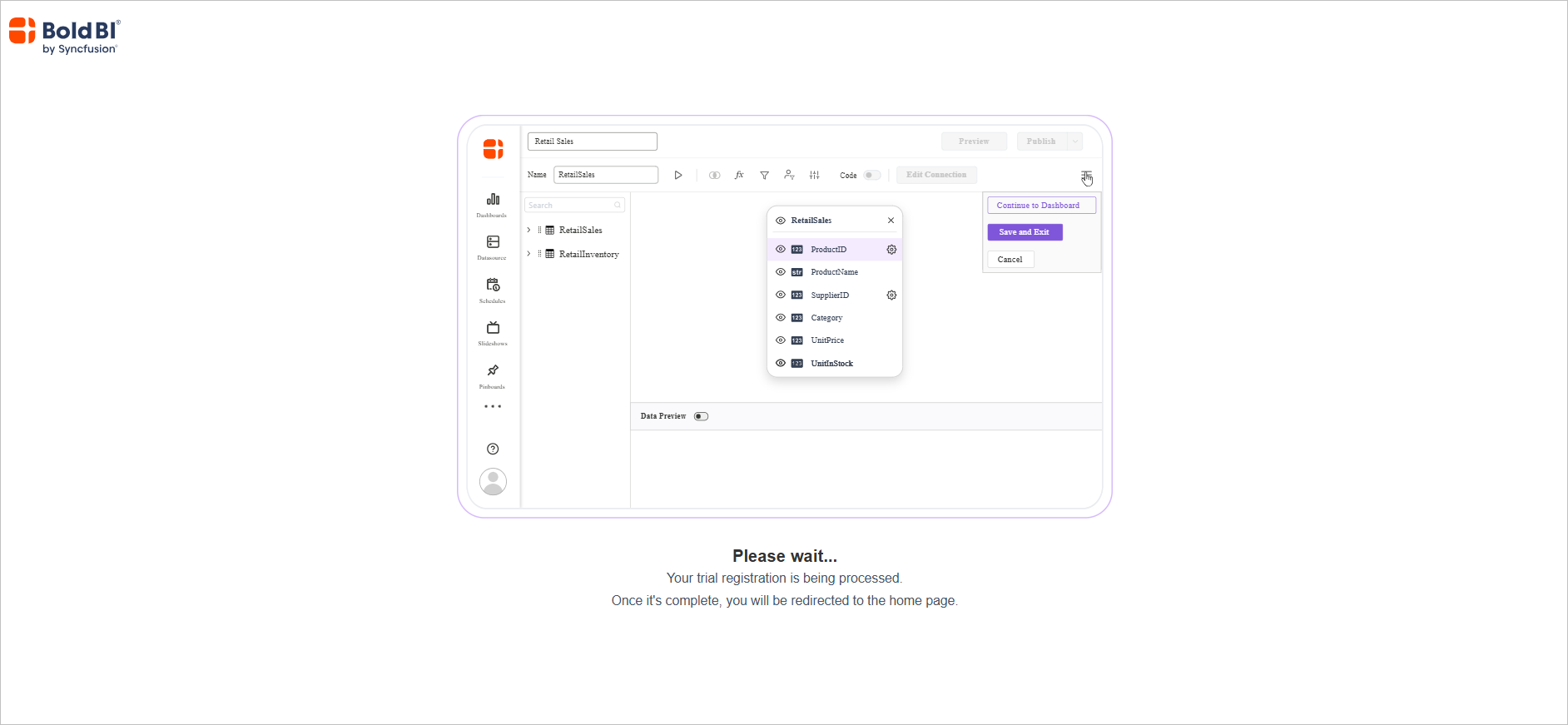Viewport: 1568px width, 725px height.
Task: Click the 'redirected to the home page' line
Action: (x=784, y=600)
